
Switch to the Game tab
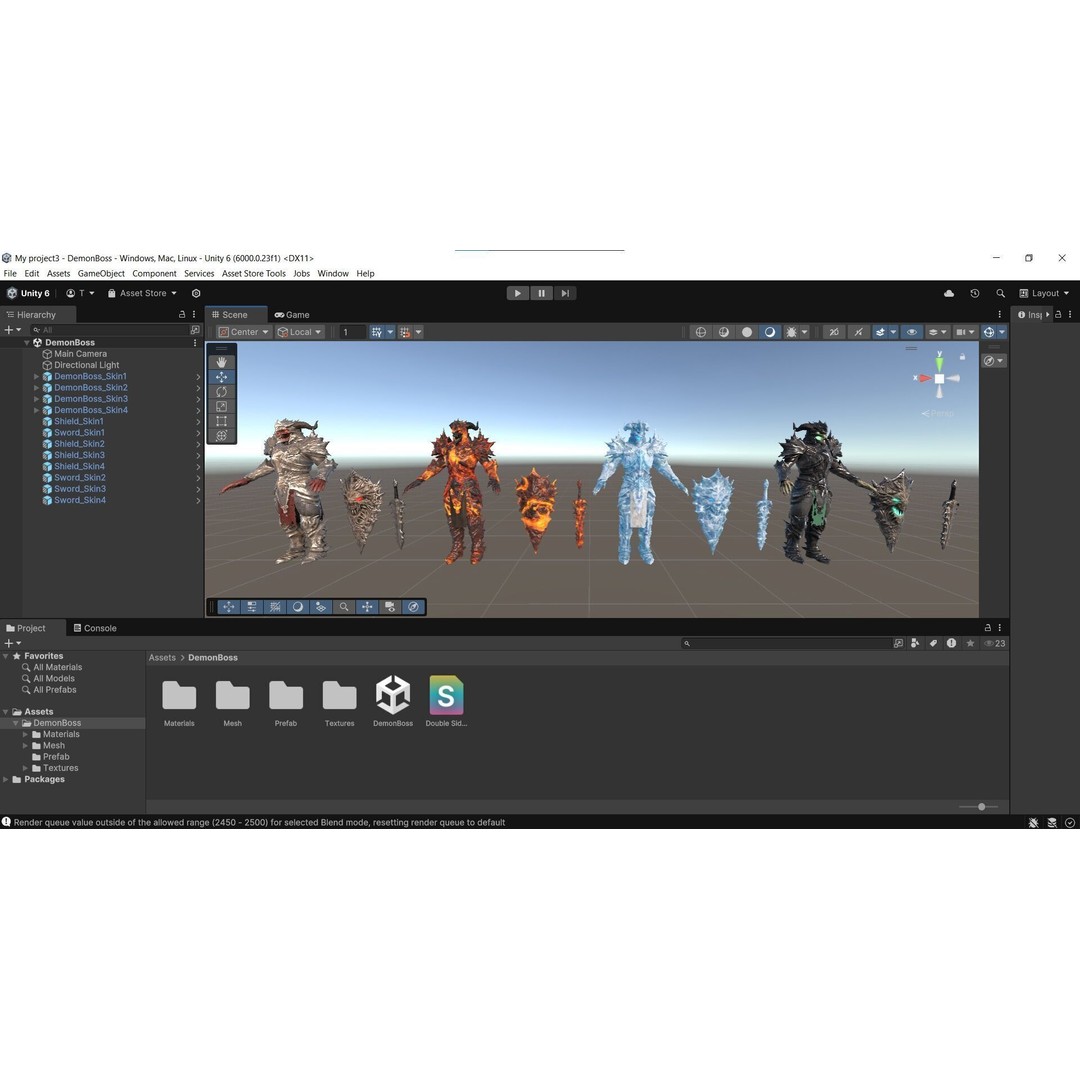292,315
